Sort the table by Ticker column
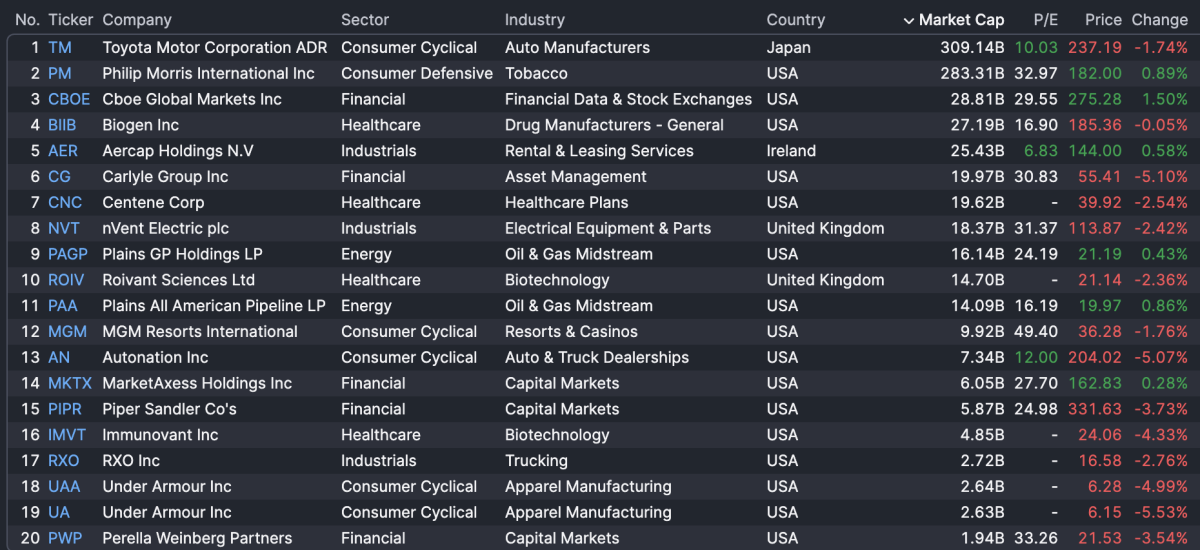Viewport: 1200px width, 550px height. coord(70,20)
